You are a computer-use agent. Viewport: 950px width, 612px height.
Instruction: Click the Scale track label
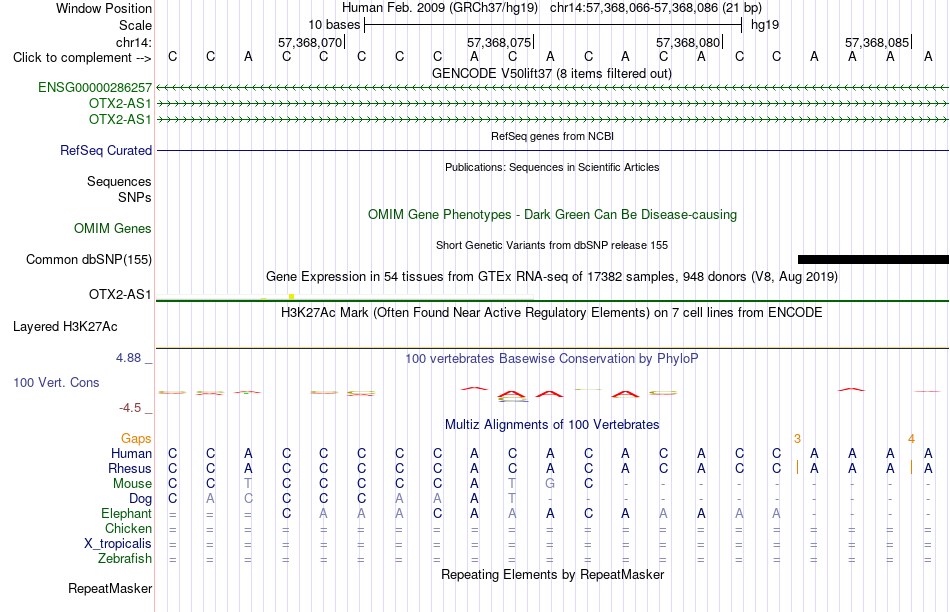(x=135, y=25)
